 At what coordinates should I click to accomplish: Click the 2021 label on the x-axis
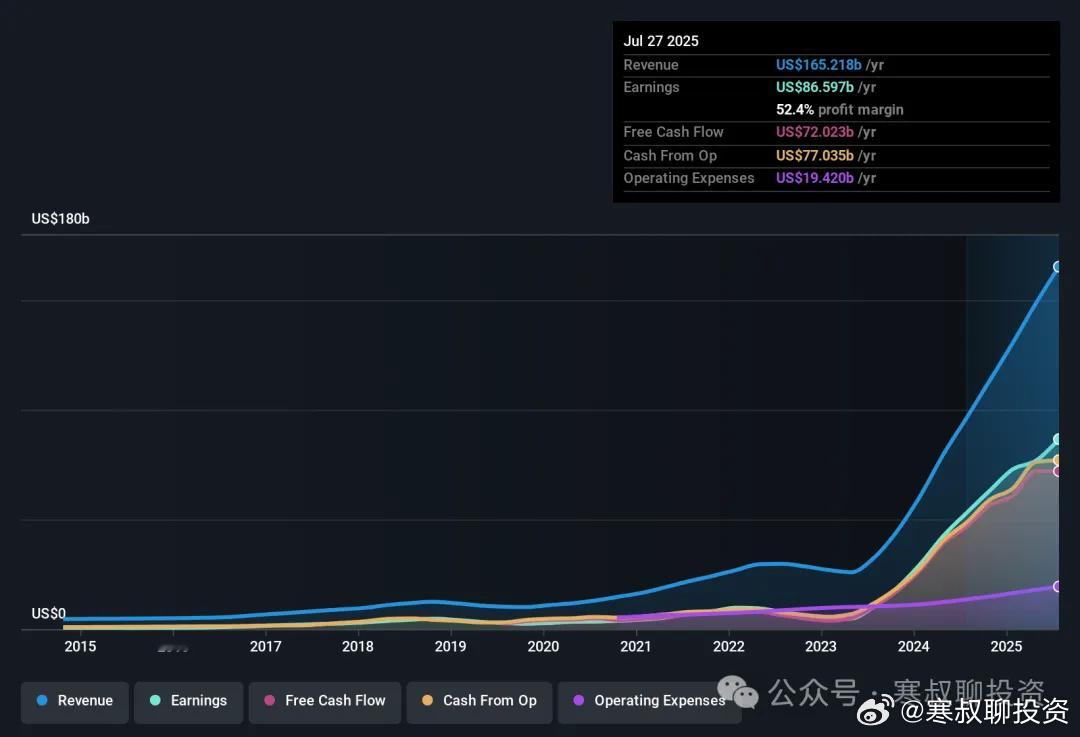click(635, 647)
